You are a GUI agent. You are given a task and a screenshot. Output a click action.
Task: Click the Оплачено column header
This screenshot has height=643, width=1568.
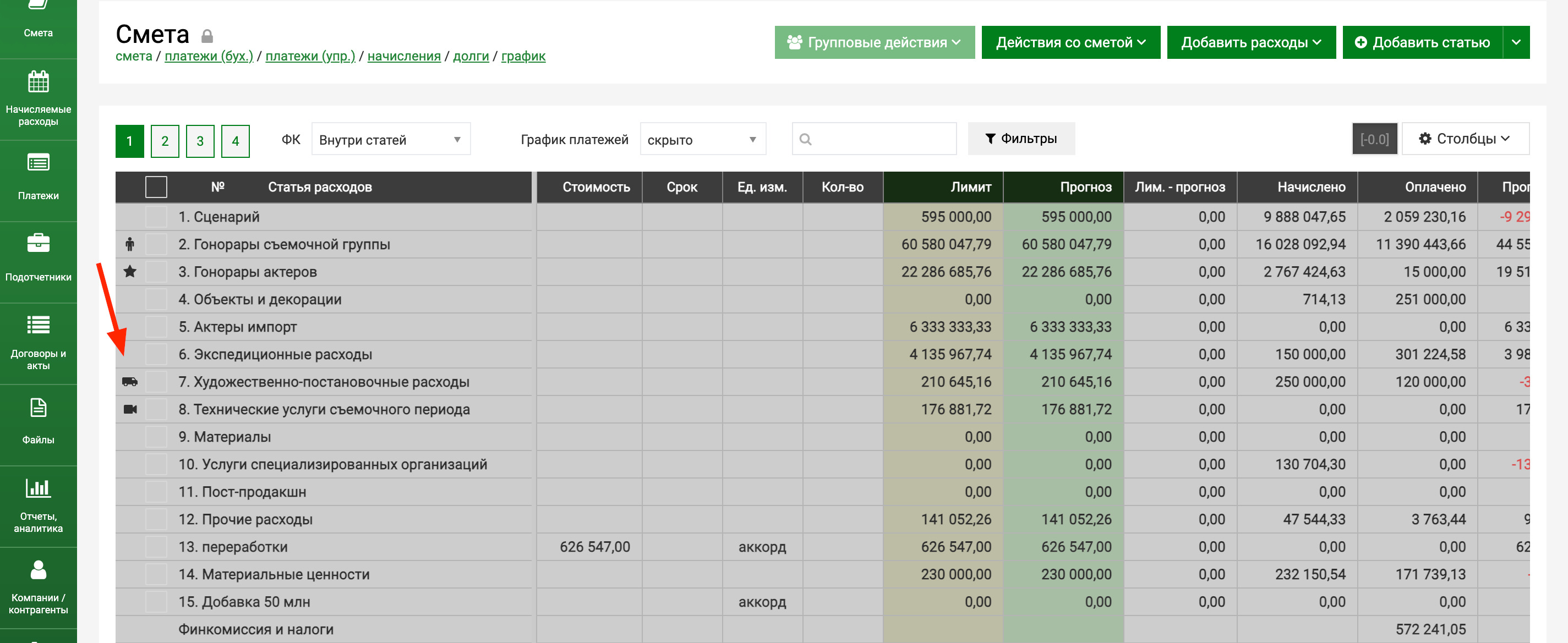(x=1418, y=187)
